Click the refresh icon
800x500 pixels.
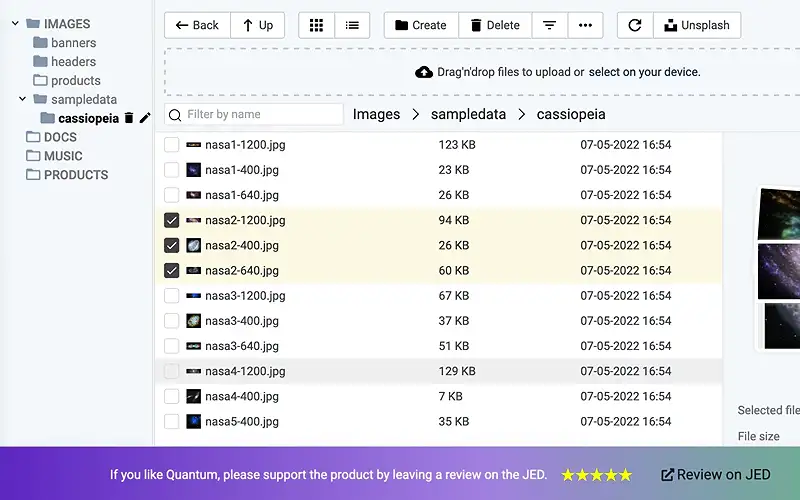(x=635, y=25)
